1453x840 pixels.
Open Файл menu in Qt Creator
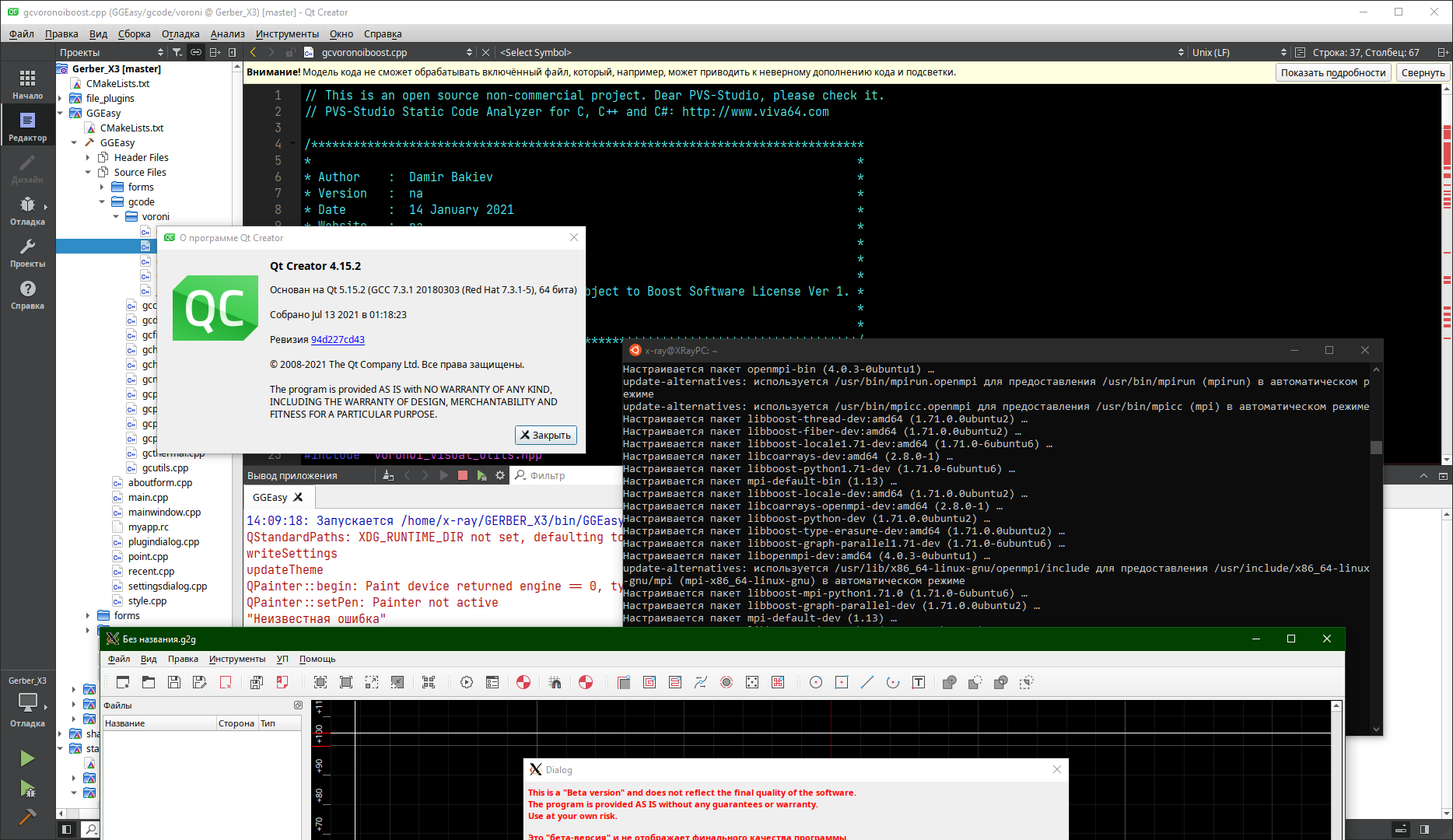click(x=22, y=33)
